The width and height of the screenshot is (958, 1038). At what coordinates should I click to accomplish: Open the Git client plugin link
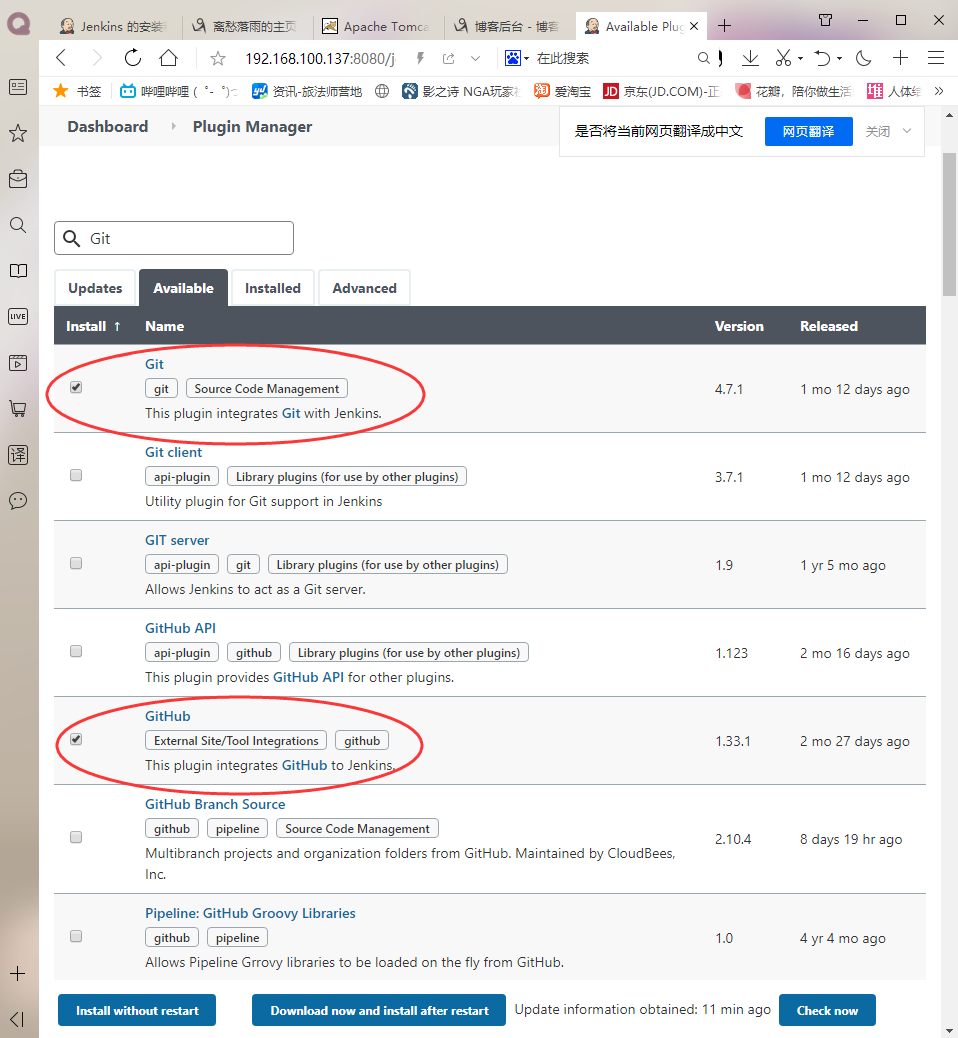click(x=173, y=452)
